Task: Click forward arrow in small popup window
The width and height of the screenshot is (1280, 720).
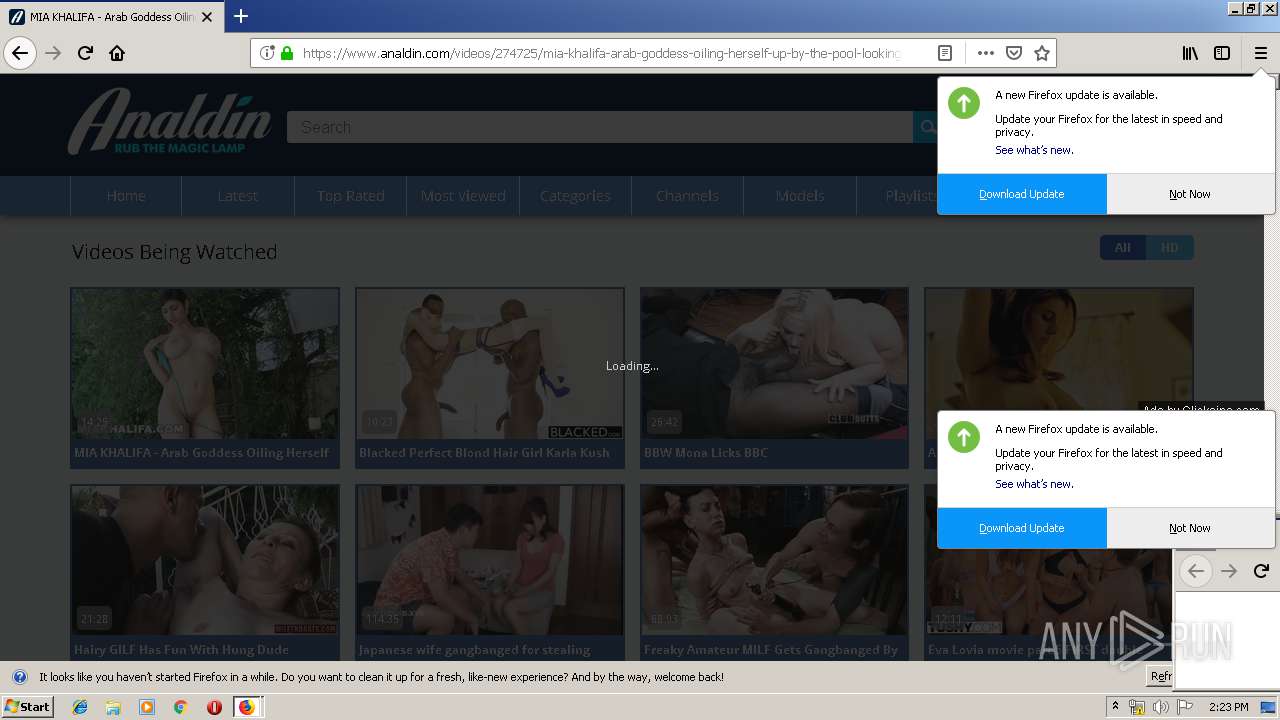Action: [x=1230, y=571]
